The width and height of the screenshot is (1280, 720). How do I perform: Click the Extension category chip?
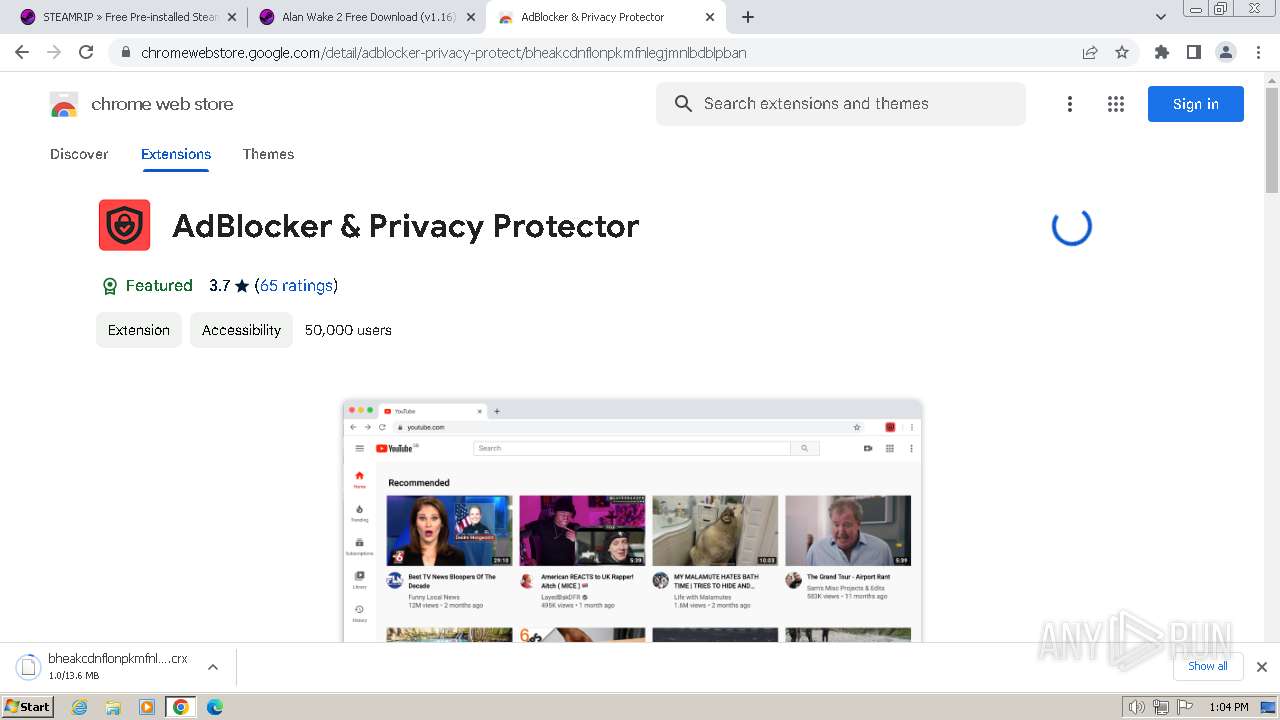(x=139, y=330)
